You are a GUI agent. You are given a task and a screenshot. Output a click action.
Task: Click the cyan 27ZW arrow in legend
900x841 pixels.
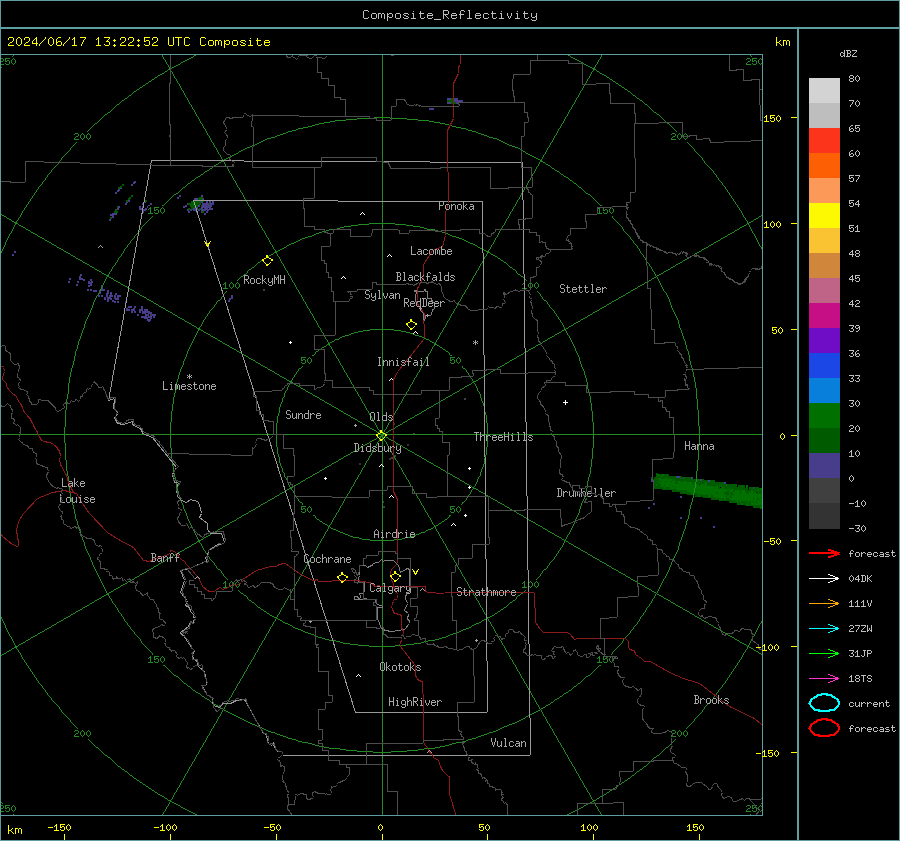[x=824, y=629]
